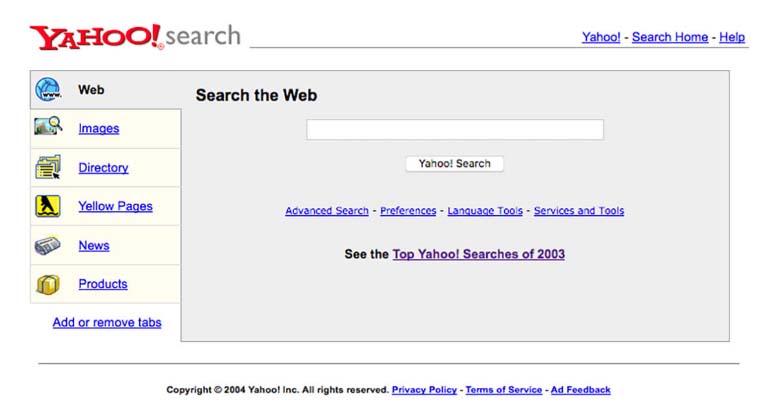Click the Products box icon
Viewport: 775px width, 414px height.
coord(47,284)
